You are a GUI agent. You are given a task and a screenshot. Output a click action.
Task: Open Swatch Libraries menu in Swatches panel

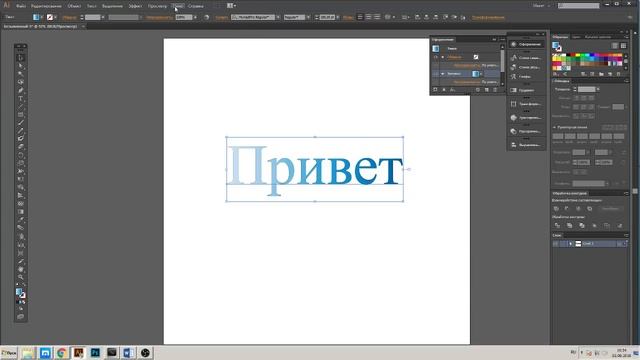[556, 74]
